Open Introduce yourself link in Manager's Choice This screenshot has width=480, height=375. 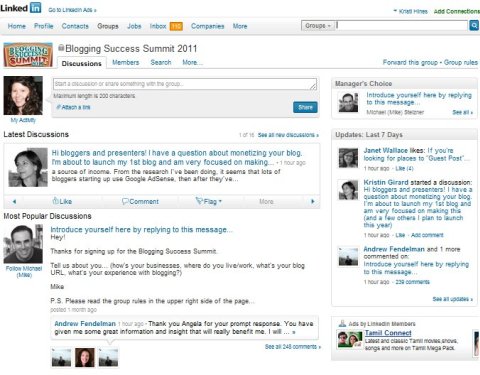[x=419, y=99]
